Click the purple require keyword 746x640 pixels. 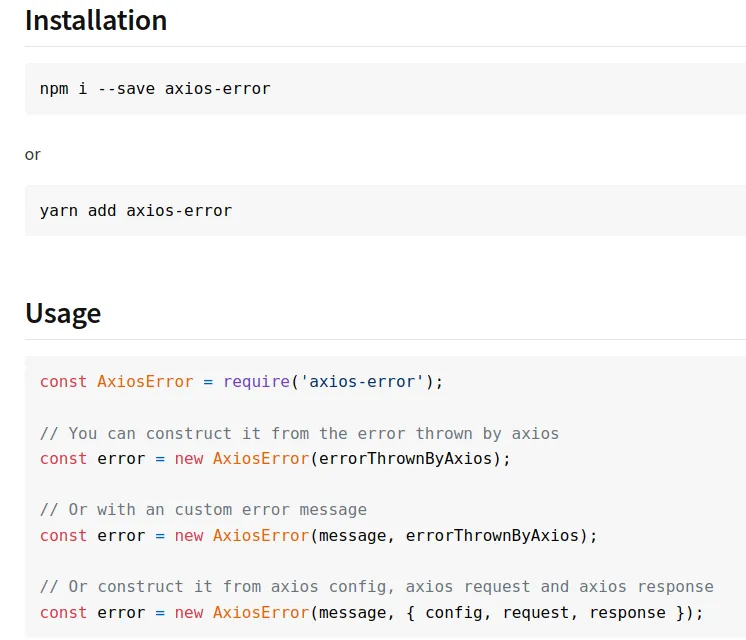coord(256,381)
